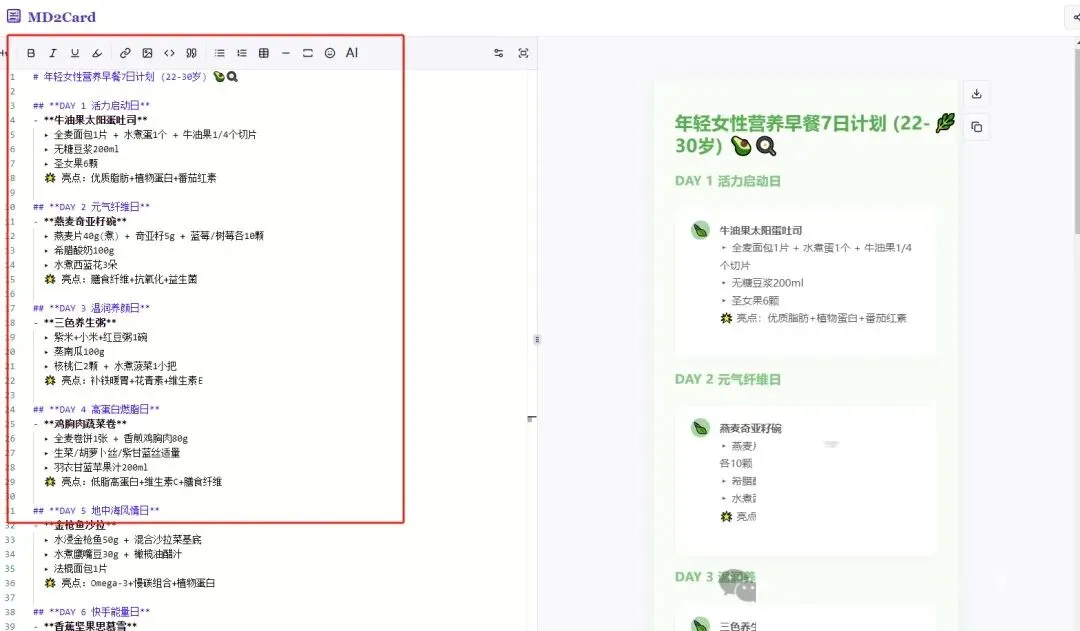Image resolution: width=1080 pixels, height=631 pixels.
Task: Insert a hyperlink with the link icon
Action: point(125,53)
